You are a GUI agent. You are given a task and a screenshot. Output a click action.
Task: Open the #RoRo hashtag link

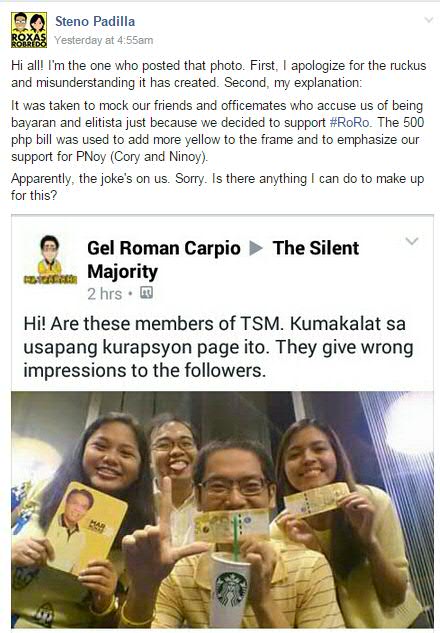tap(350, 122)
